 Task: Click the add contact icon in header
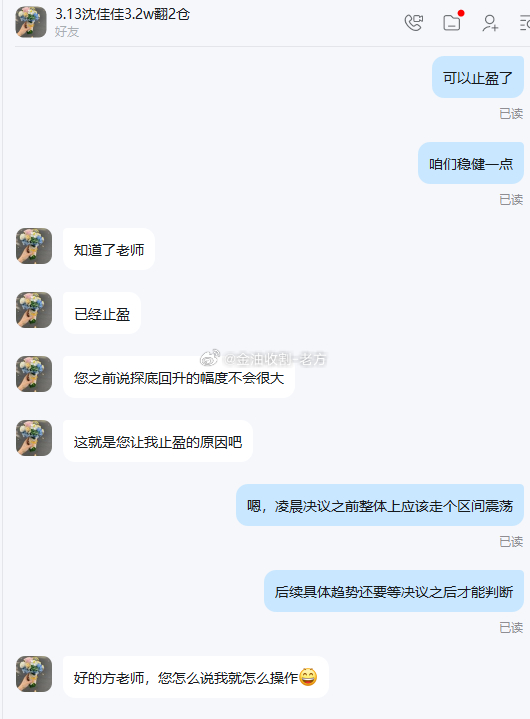point(490,23)
